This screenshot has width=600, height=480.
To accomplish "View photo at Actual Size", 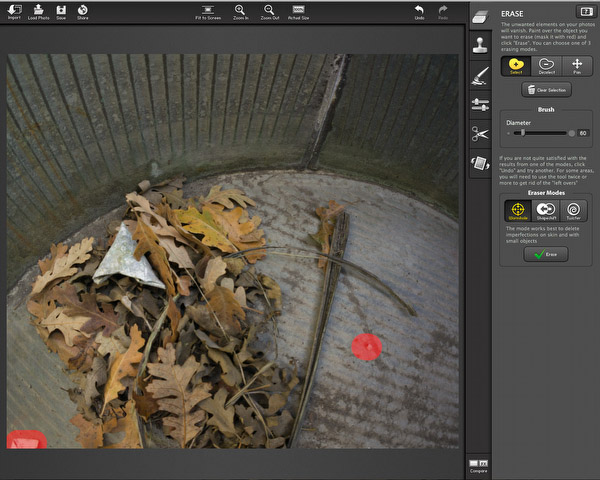I will tap(298, 12).
